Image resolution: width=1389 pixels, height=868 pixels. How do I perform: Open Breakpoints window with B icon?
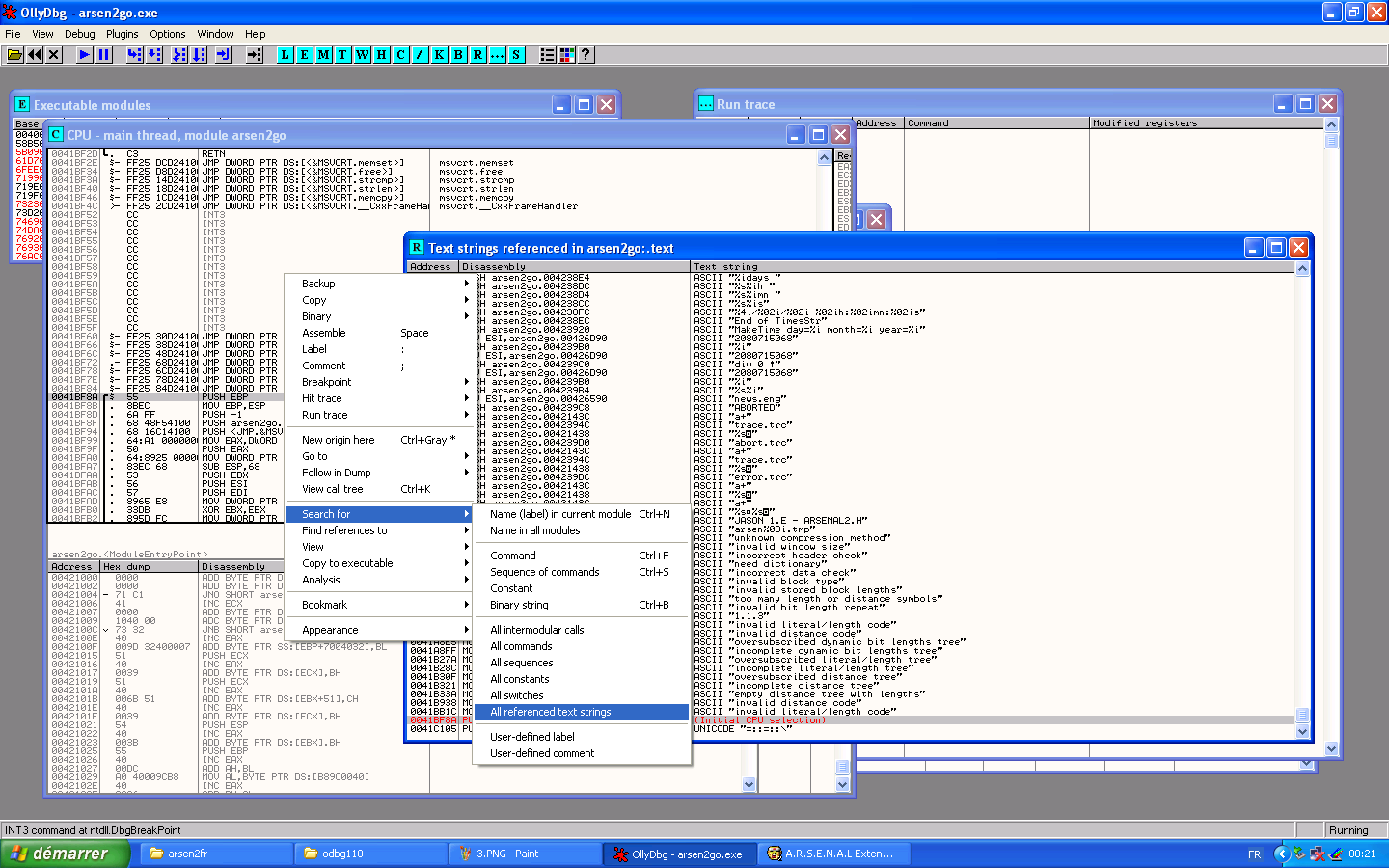click(459, 55)
